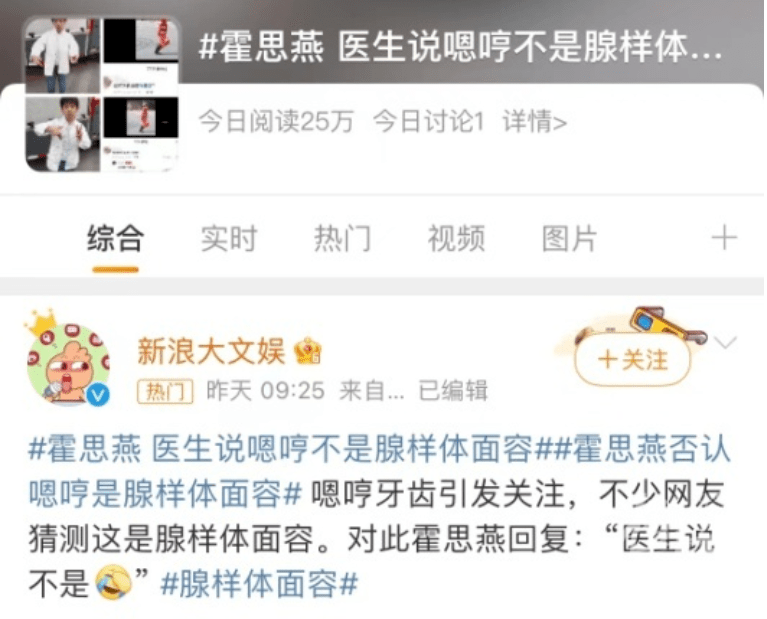Expand post options chevron arrow

pyautogui.click(x=725, y=342)
